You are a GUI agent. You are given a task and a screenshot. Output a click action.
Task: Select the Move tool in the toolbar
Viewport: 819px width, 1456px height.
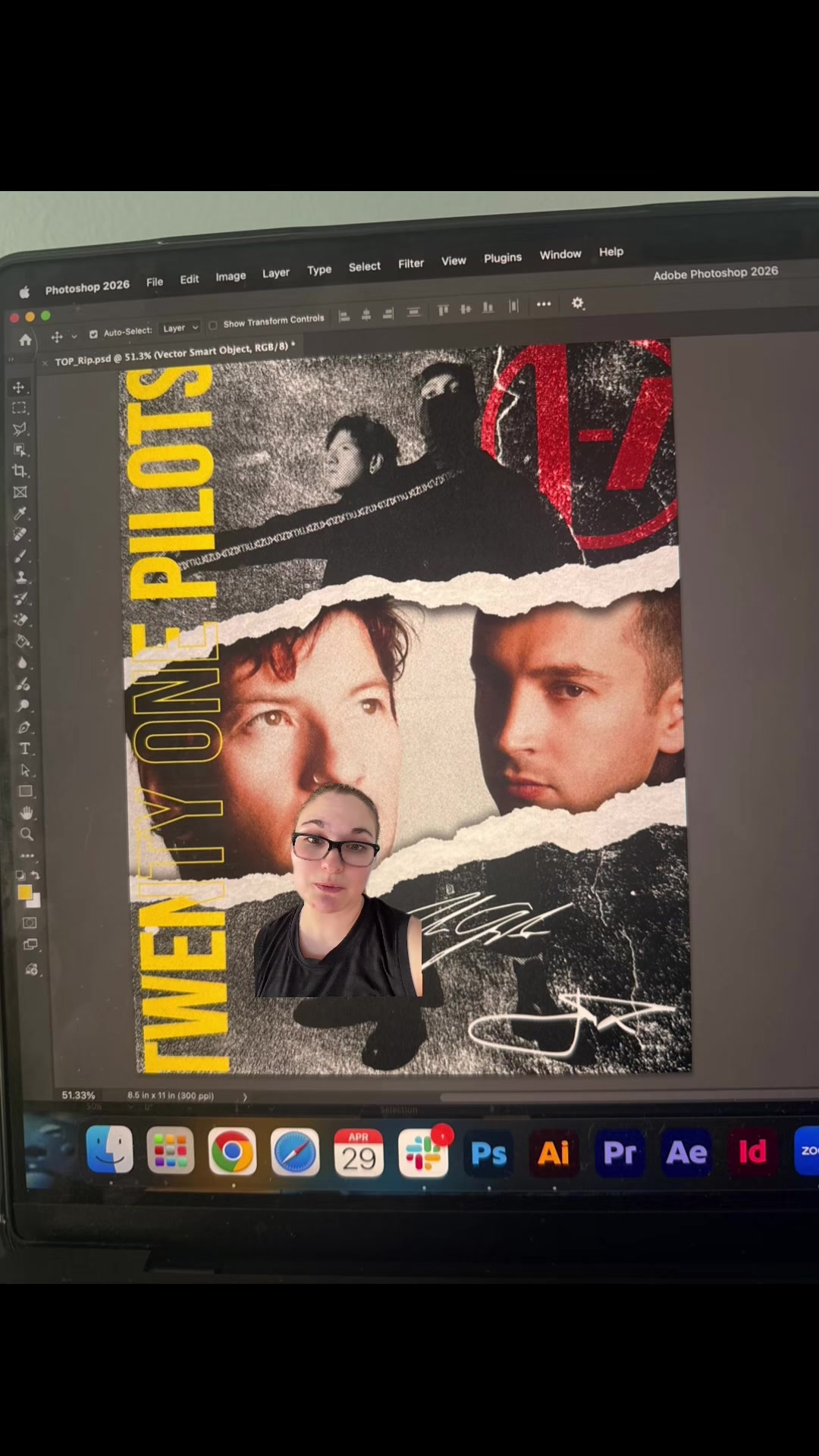click(19, 388)
